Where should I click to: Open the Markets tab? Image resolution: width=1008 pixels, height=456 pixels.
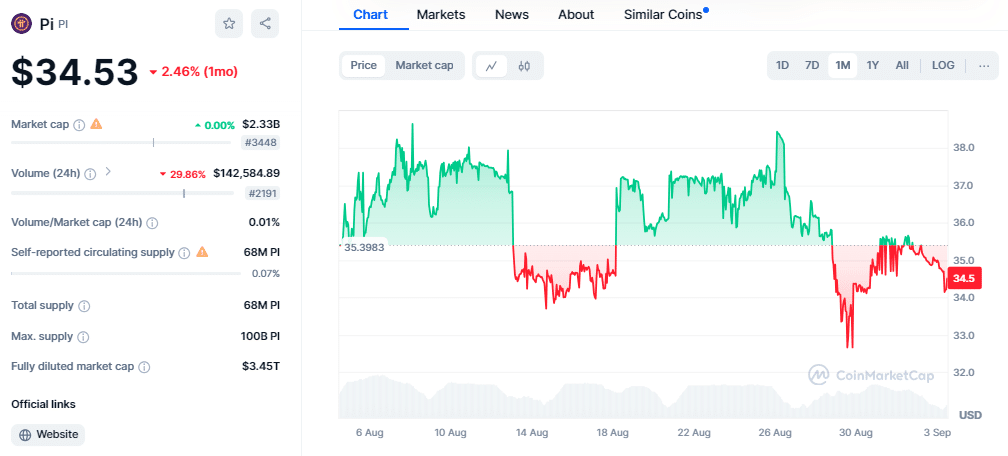tap(441, 15)
